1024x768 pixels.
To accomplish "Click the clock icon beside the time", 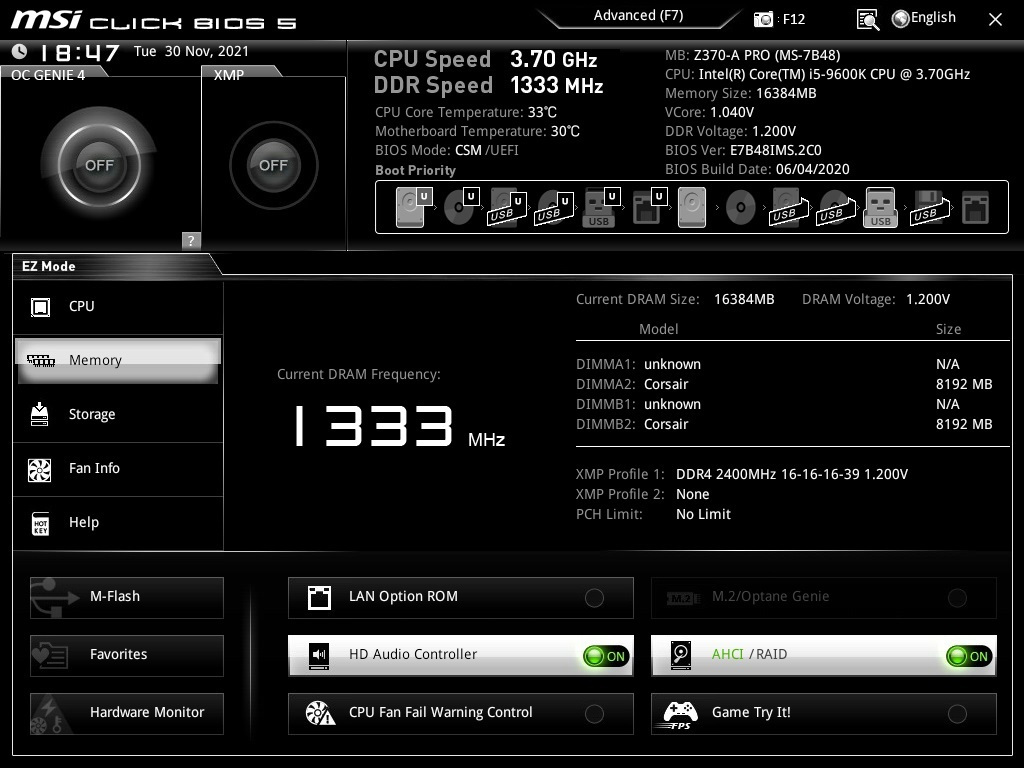I will click(x=20, y=51).
